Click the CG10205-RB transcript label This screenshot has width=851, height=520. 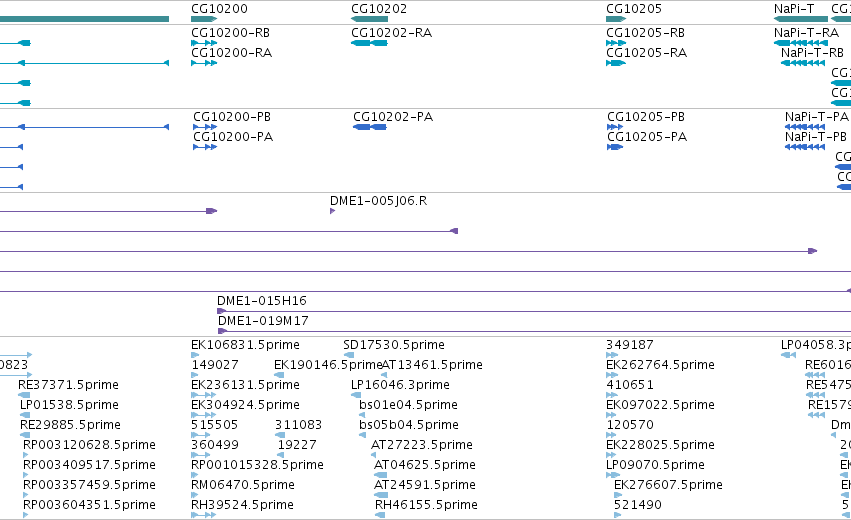645,33
